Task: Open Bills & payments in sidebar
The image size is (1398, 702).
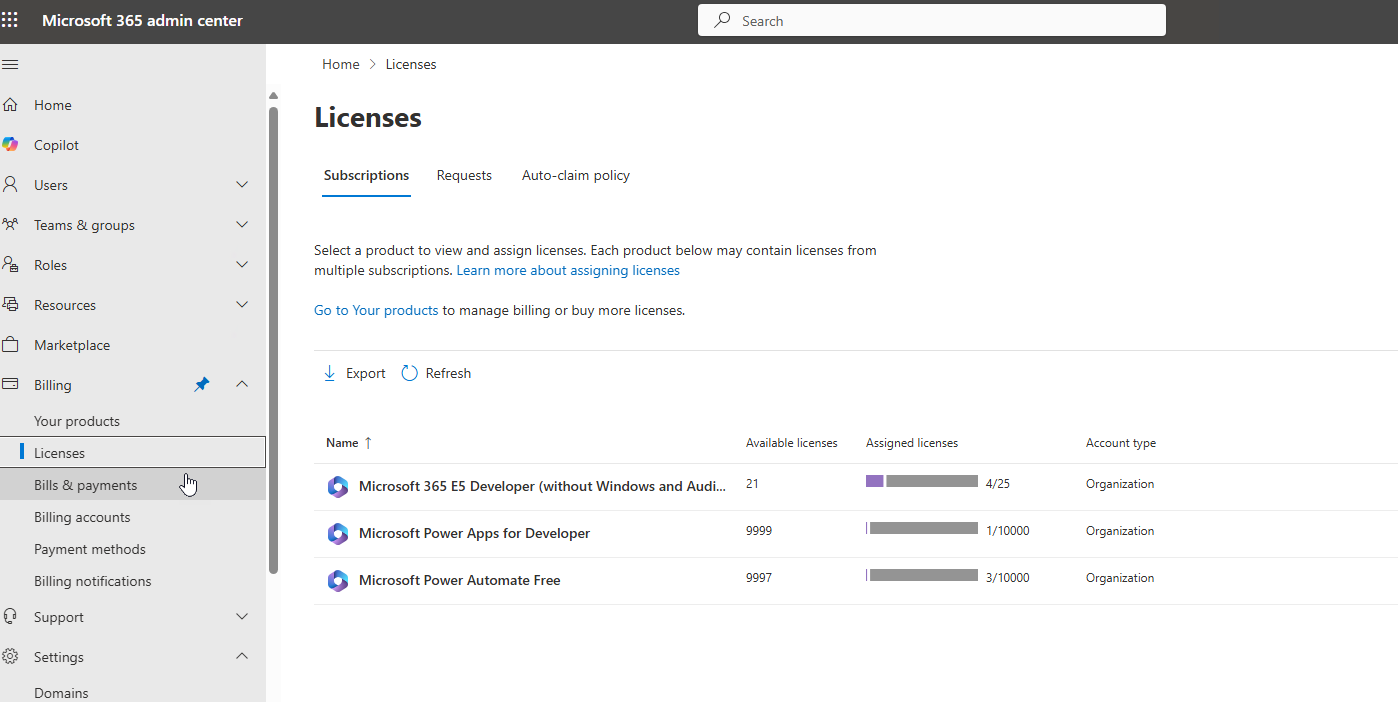Action: (x=85, y=485)
